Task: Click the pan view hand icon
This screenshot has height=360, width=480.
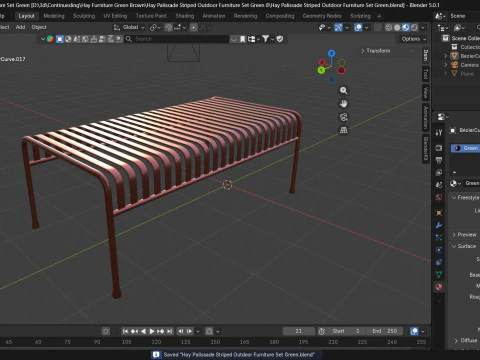Action: (x=344, y=104)
